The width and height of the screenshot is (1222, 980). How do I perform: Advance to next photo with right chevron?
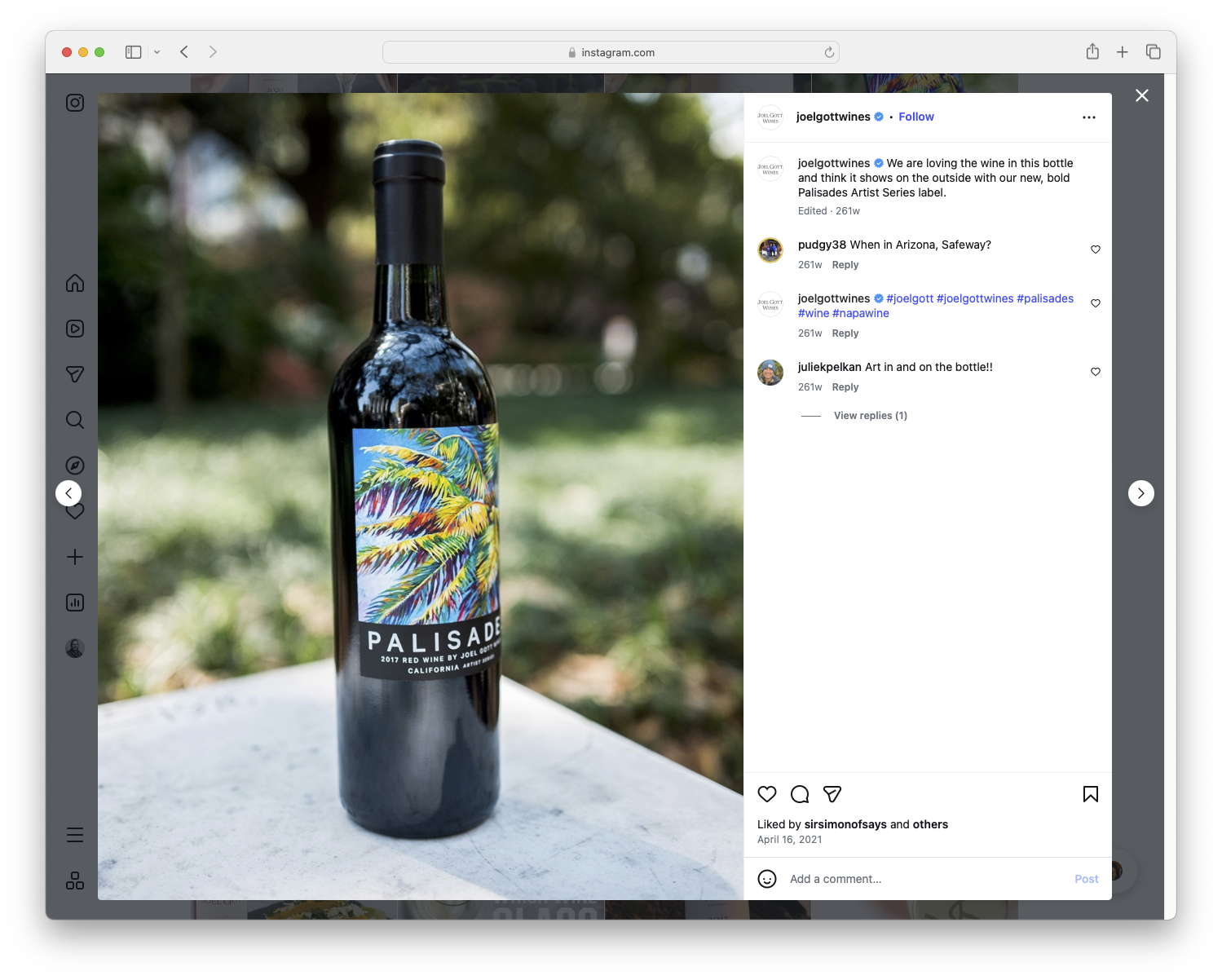[1140, 493]
